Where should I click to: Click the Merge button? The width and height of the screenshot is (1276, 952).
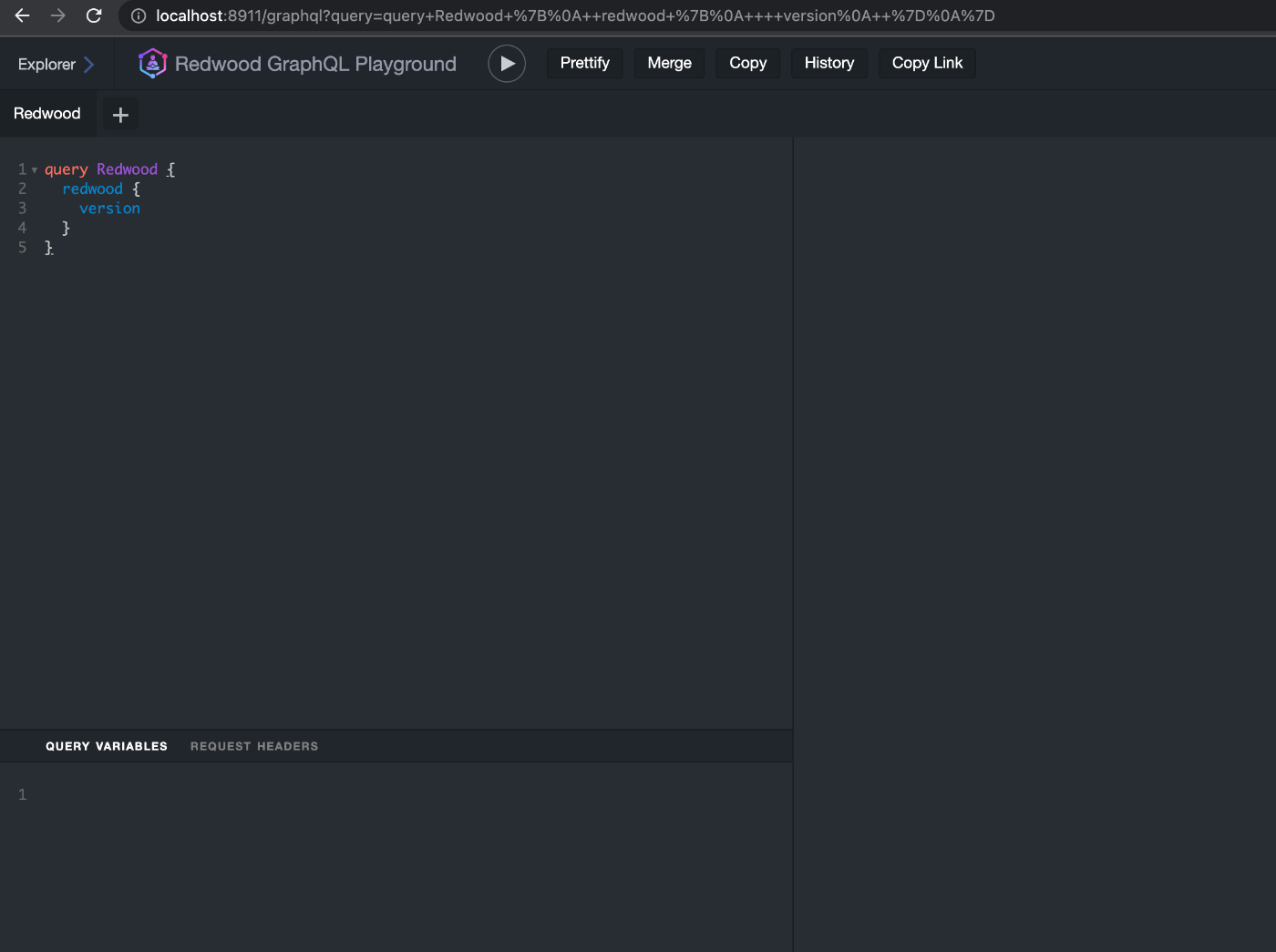(669, 63)
